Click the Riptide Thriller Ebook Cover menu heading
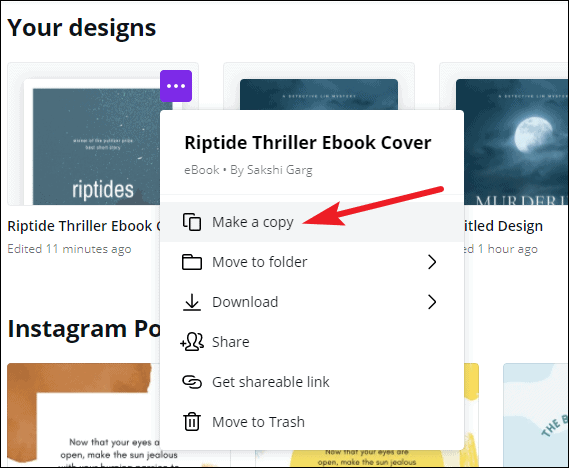This screenshot has width=569, height=468. click(x=308, y=143)
